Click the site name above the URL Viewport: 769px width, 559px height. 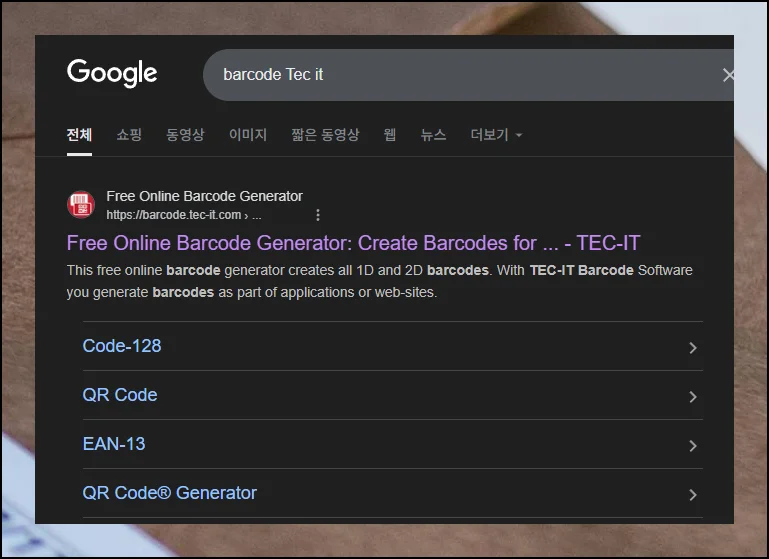click(x=204, y=196)
